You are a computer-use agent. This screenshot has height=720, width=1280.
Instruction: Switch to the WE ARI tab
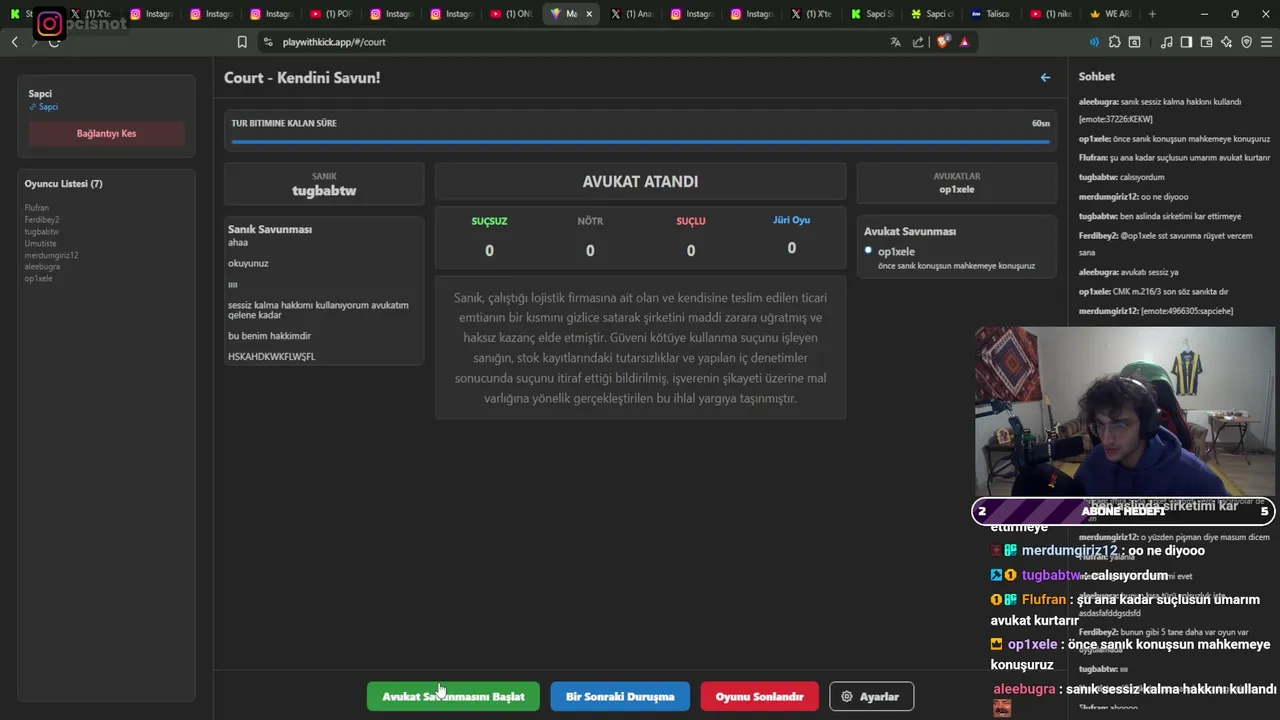pos(1110,14)
